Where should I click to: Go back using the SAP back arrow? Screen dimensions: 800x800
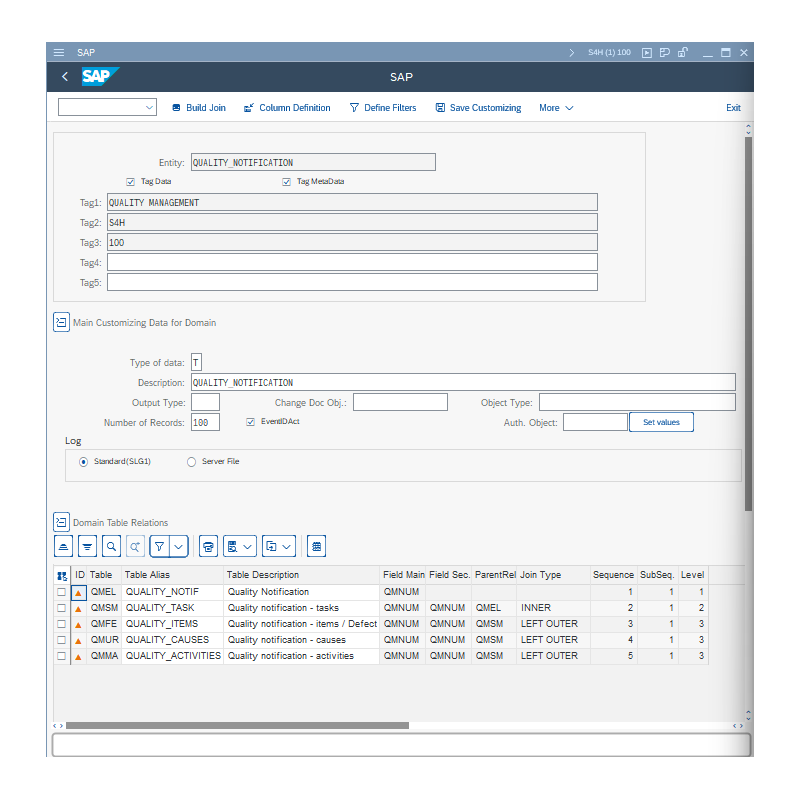(65, 77)
